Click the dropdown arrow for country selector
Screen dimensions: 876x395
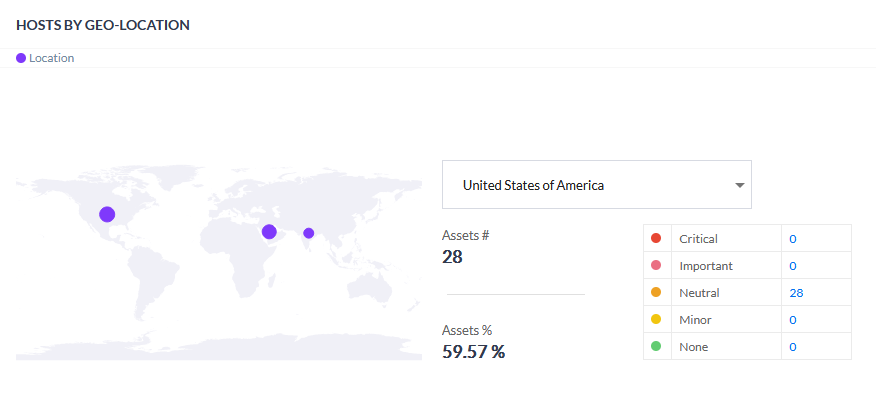(x=740, y=185)
